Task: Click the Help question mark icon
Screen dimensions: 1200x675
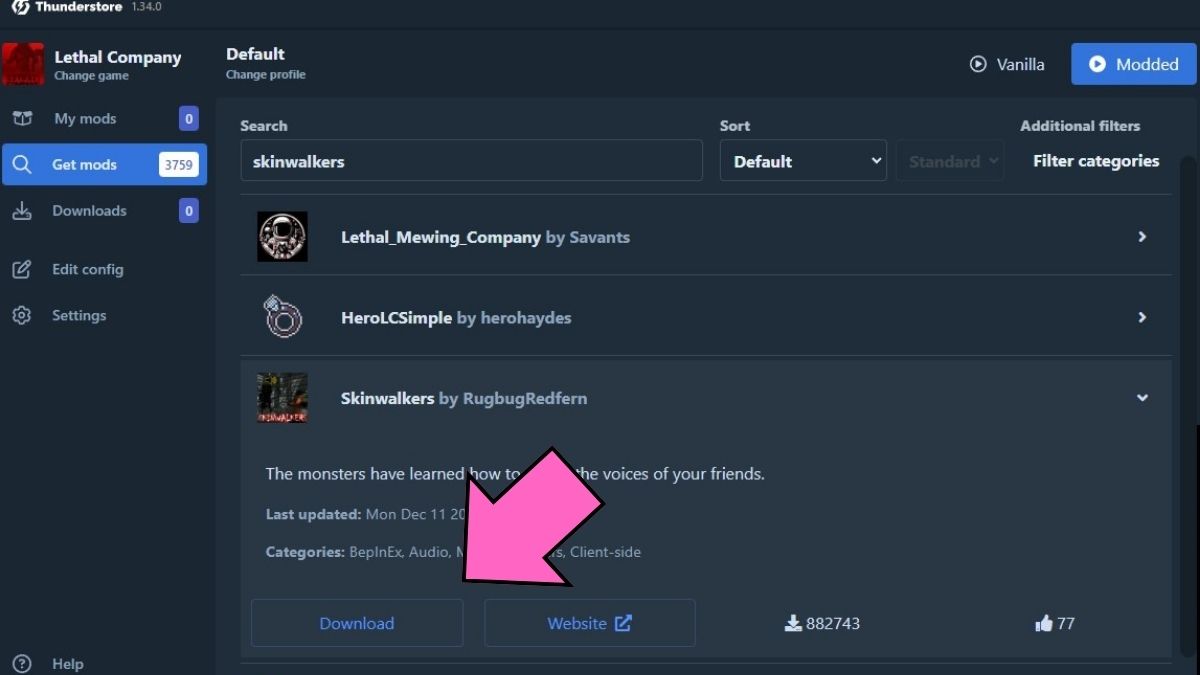Action: (x=22, y=663)
